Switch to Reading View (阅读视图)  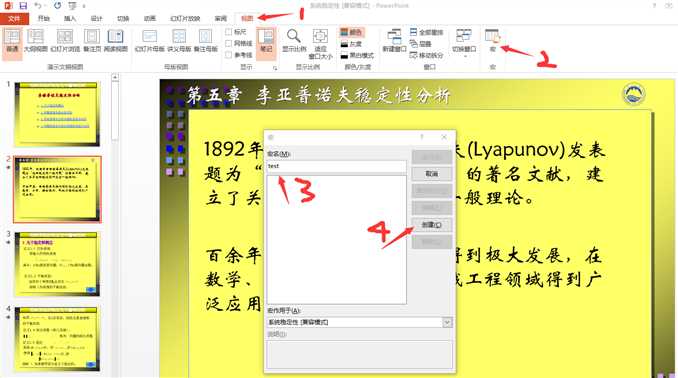coord(115,42)
